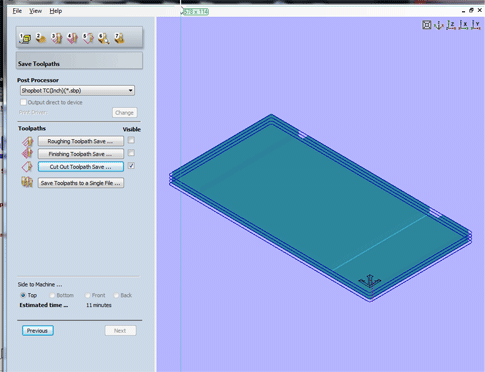
Task: Click Roughing Toolpath Save button
Action: click(x=81, y=141)
